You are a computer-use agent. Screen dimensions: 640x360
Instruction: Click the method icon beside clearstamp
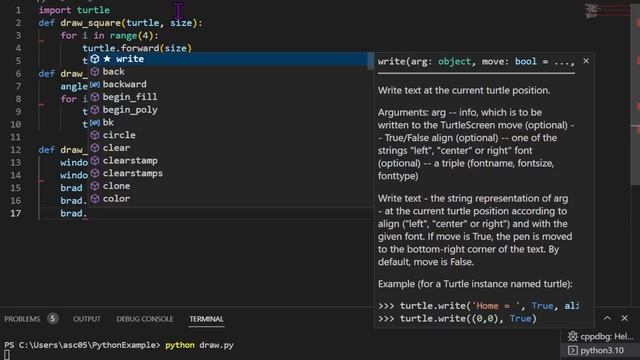point(95,160)
